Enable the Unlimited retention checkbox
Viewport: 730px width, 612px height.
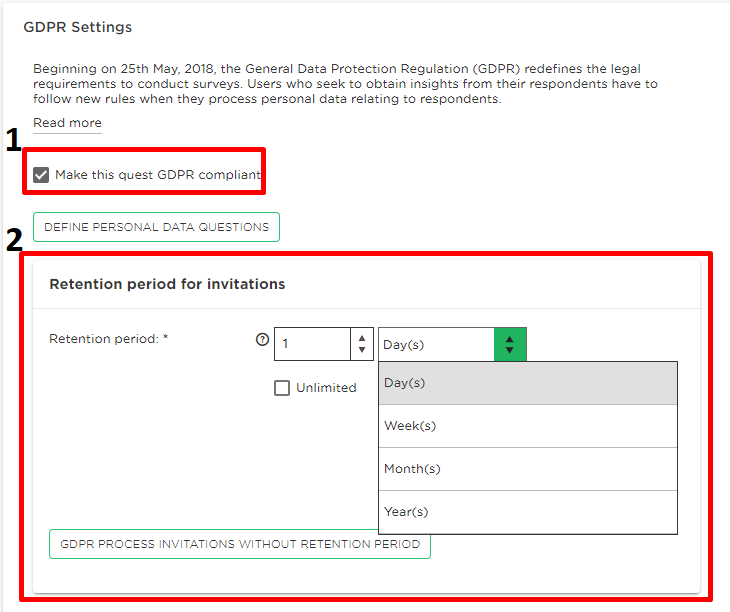point(282,388)
